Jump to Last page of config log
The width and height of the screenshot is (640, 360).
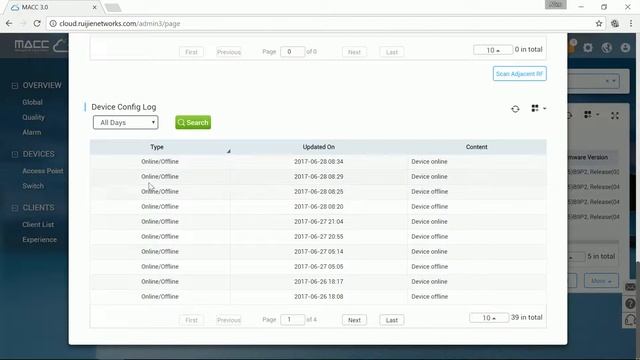tap(392, 320)
